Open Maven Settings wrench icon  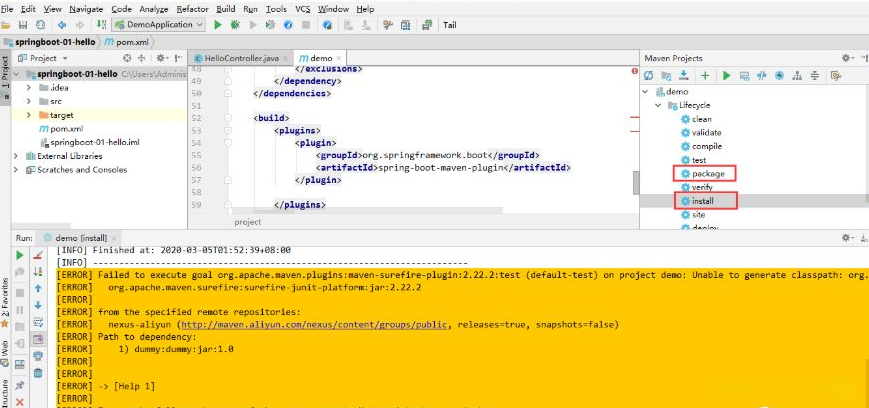tap(836, 76)
